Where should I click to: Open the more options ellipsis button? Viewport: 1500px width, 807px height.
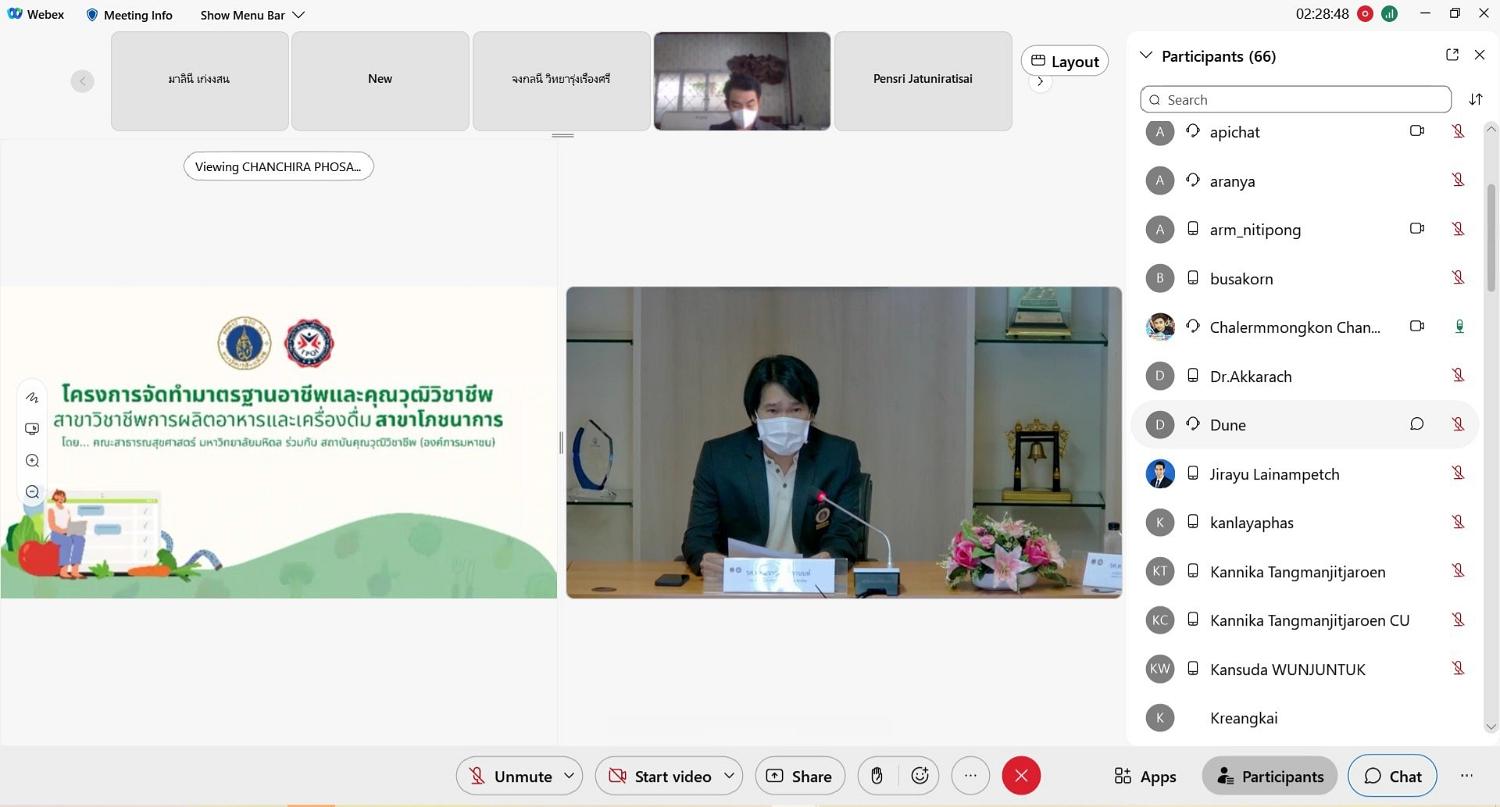tap(970, 776)
